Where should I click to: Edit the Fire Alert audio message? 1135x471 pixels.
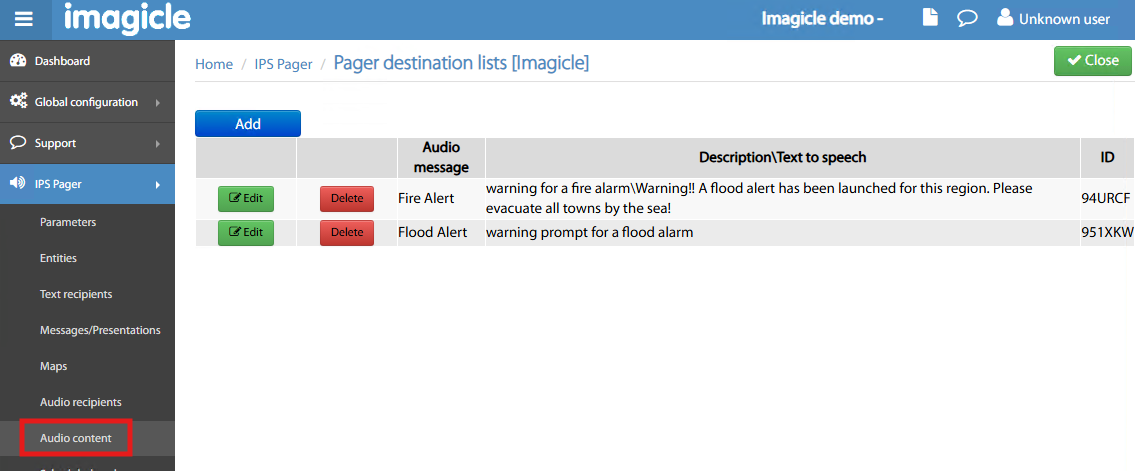click(246, 198)
